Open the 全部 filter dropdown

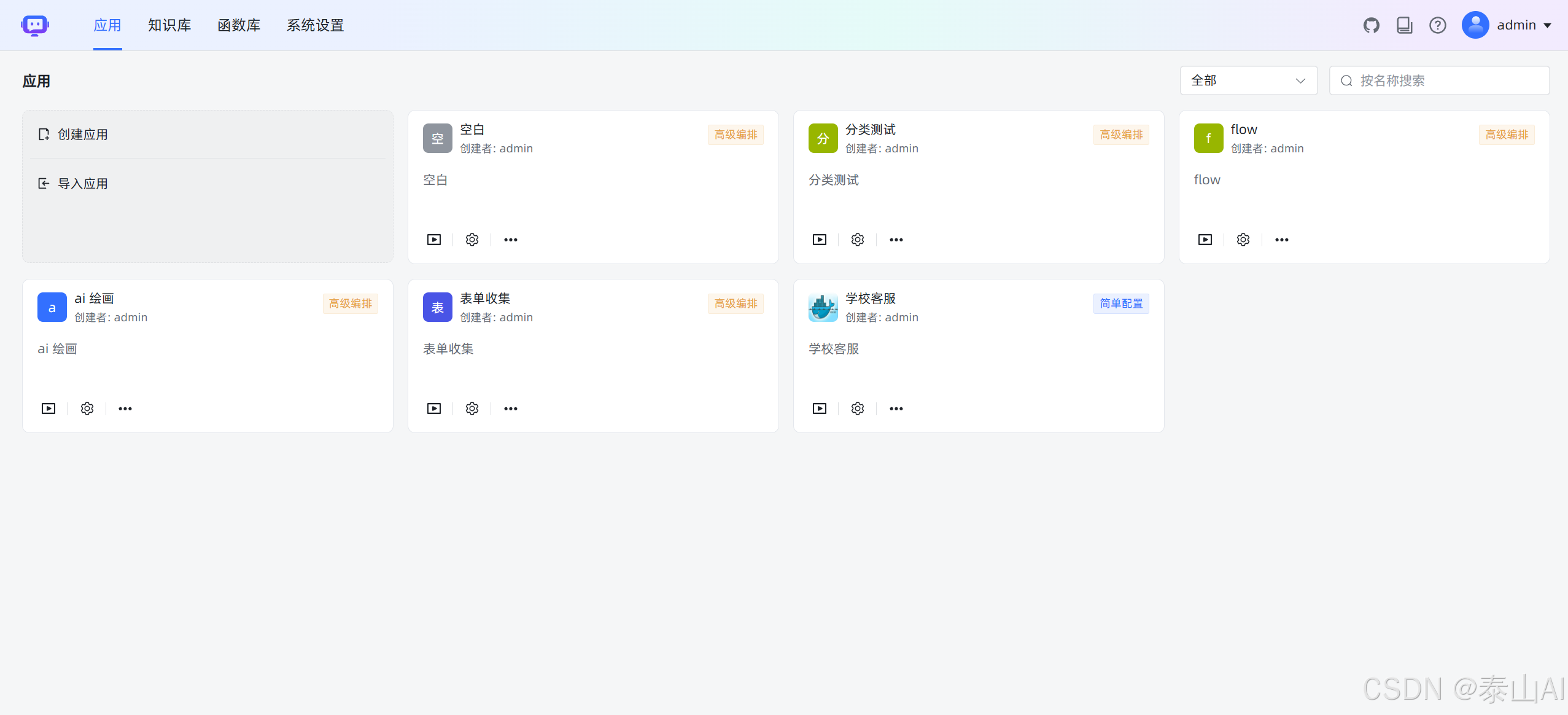coord(1248,80)
